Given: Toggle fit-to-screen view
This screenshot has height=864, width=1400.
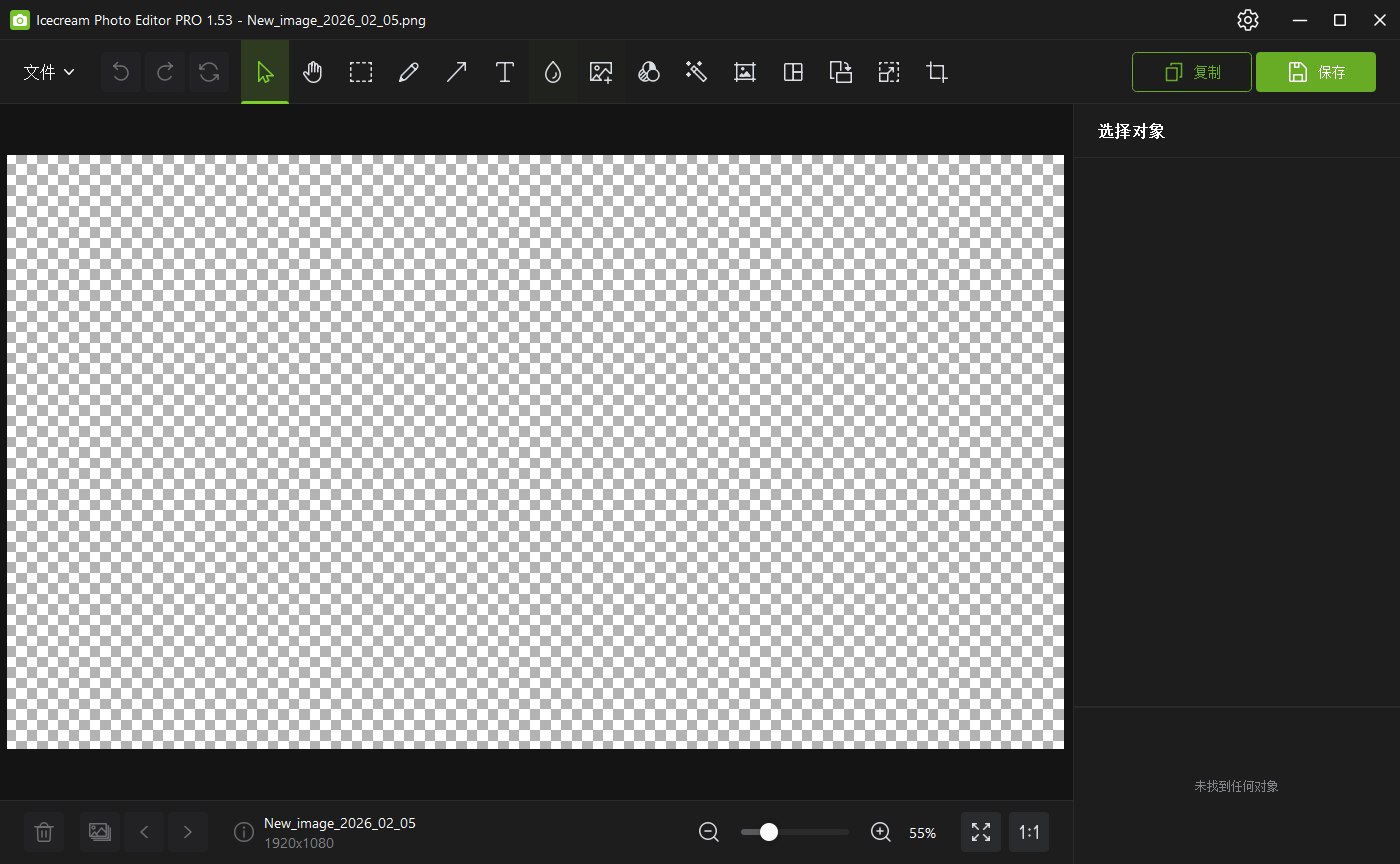Looking at the screenshot, I should tap(981, 832).
